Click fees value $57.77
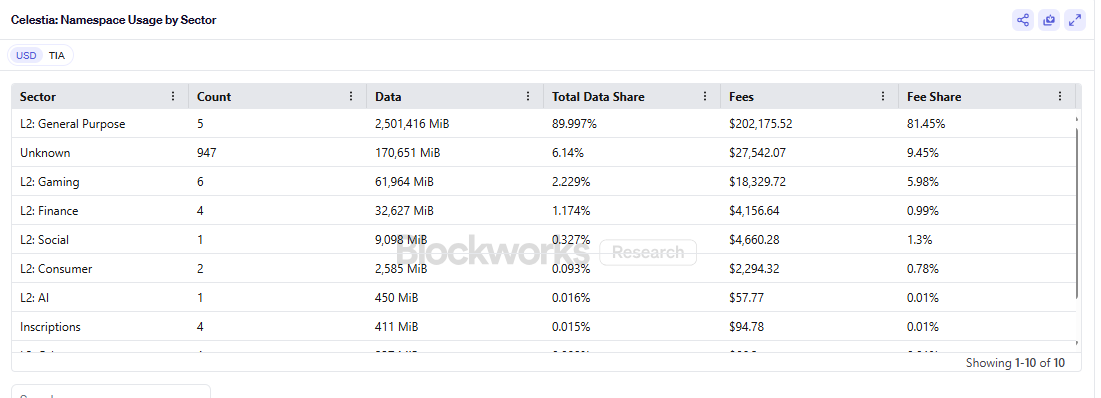Screen dimensions: 1101x398 click(746, 298)
